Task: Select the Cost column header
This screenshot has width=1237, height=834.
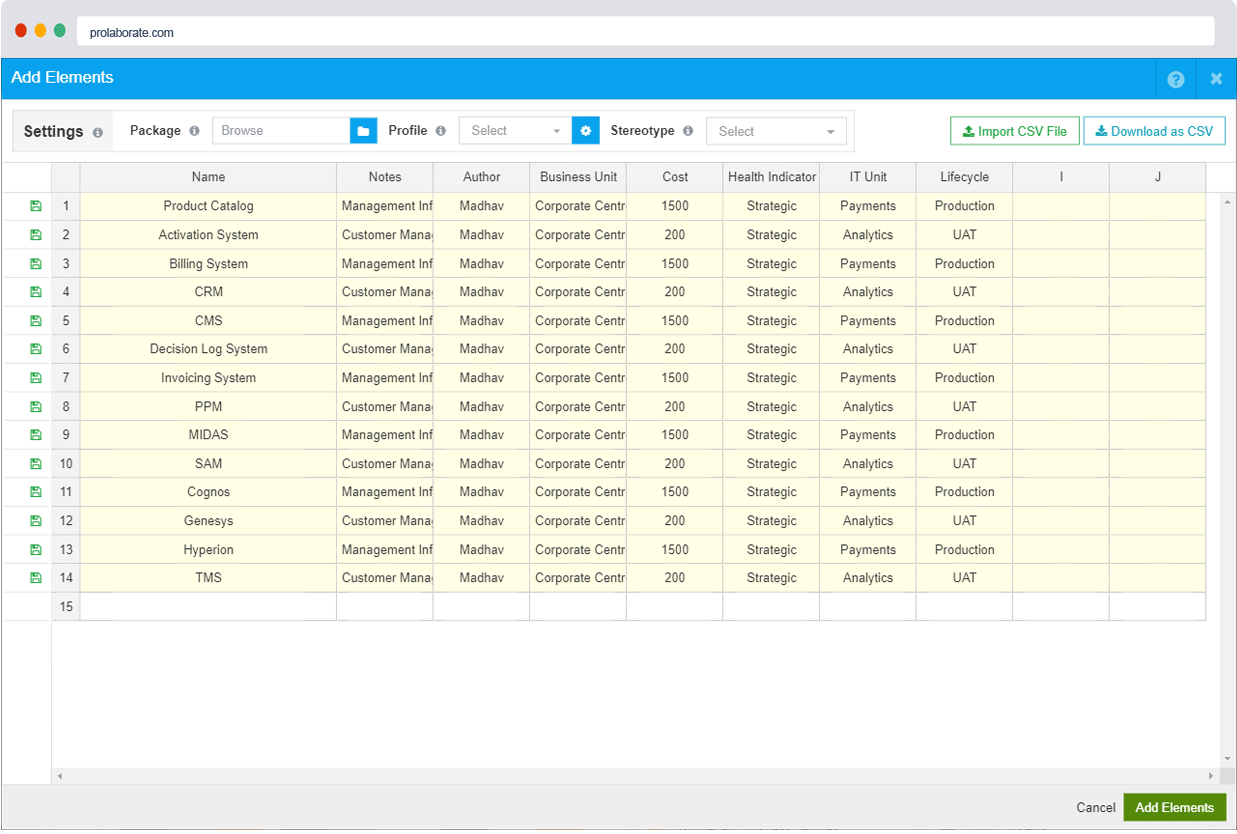Action: (675, 177)
